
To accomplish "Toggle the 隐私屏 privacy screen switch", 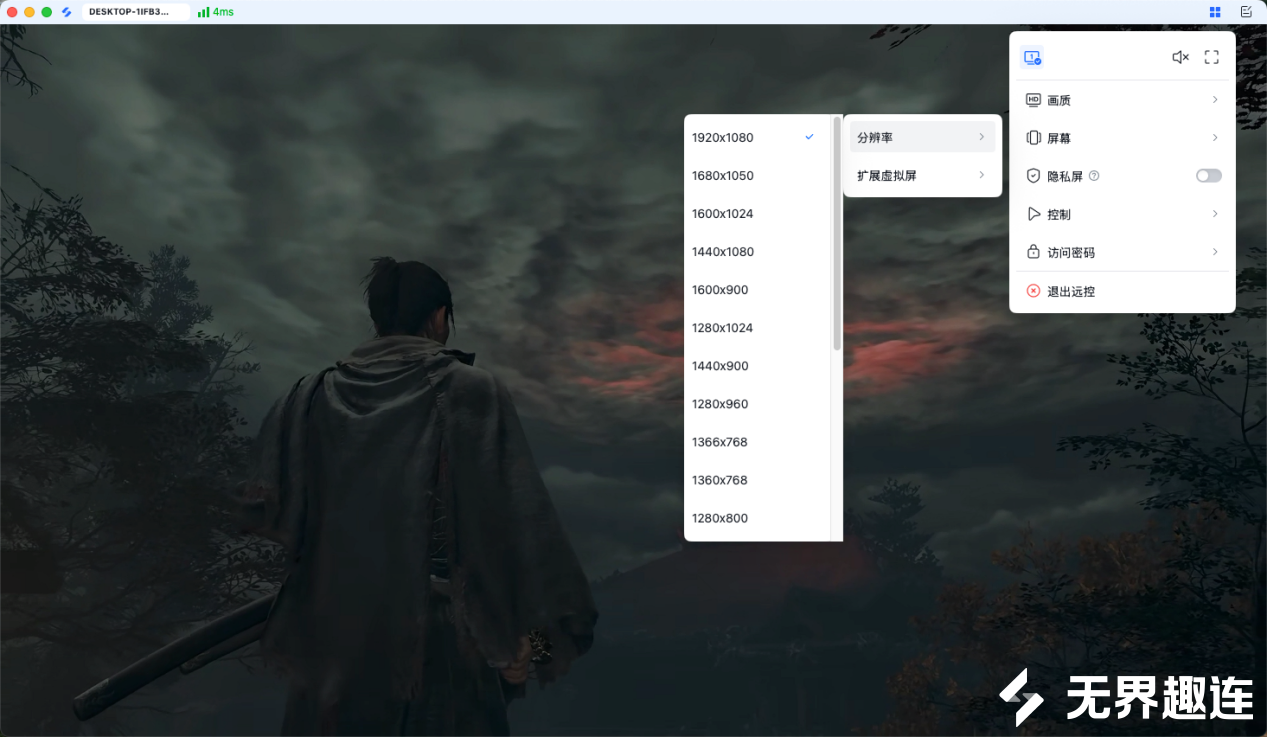I will point(1209,176).
